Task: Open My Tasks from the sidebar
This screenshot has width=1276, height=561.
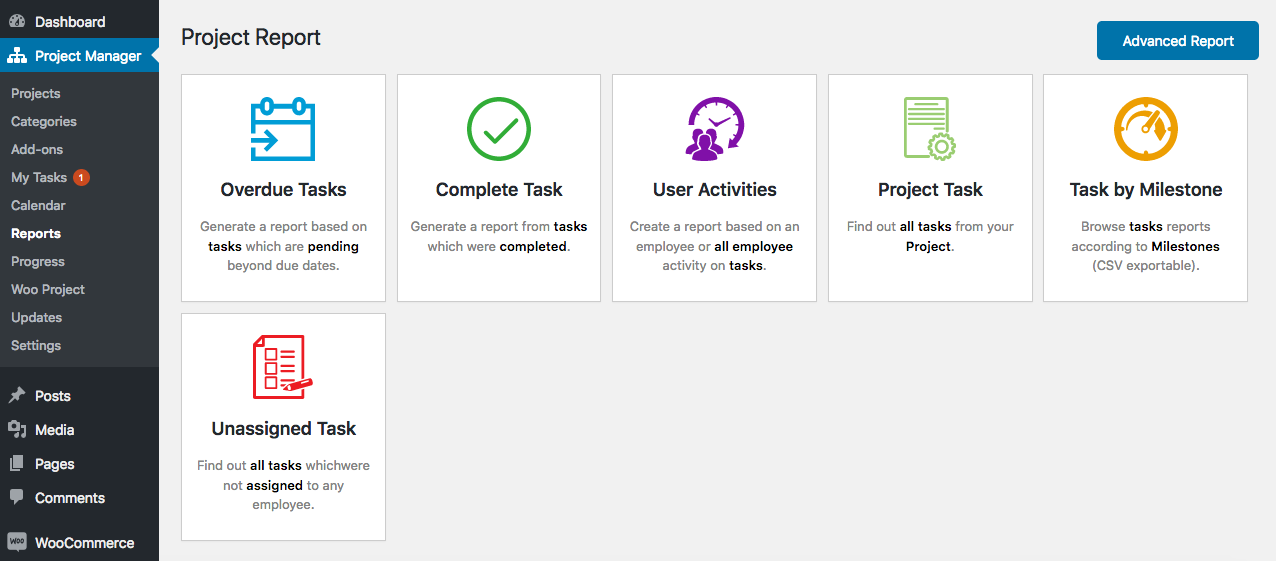Action: pos(39,177)
